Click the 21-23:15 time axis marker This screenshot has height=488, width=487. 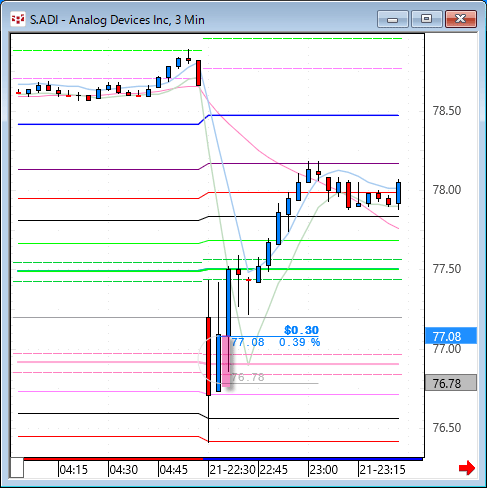[382, 470]
